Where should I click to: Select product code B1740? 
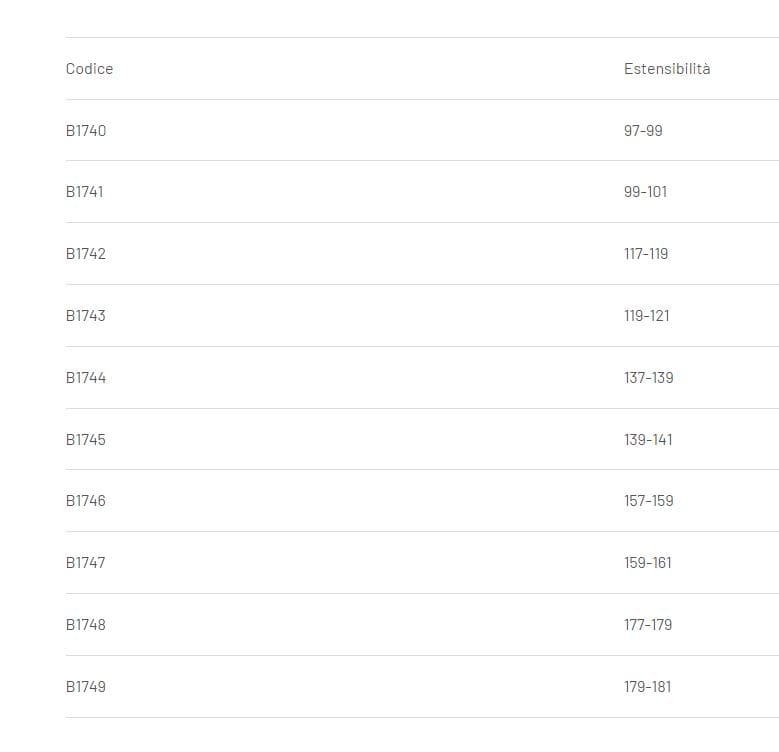pyautogui.click(x=86, y=131)
